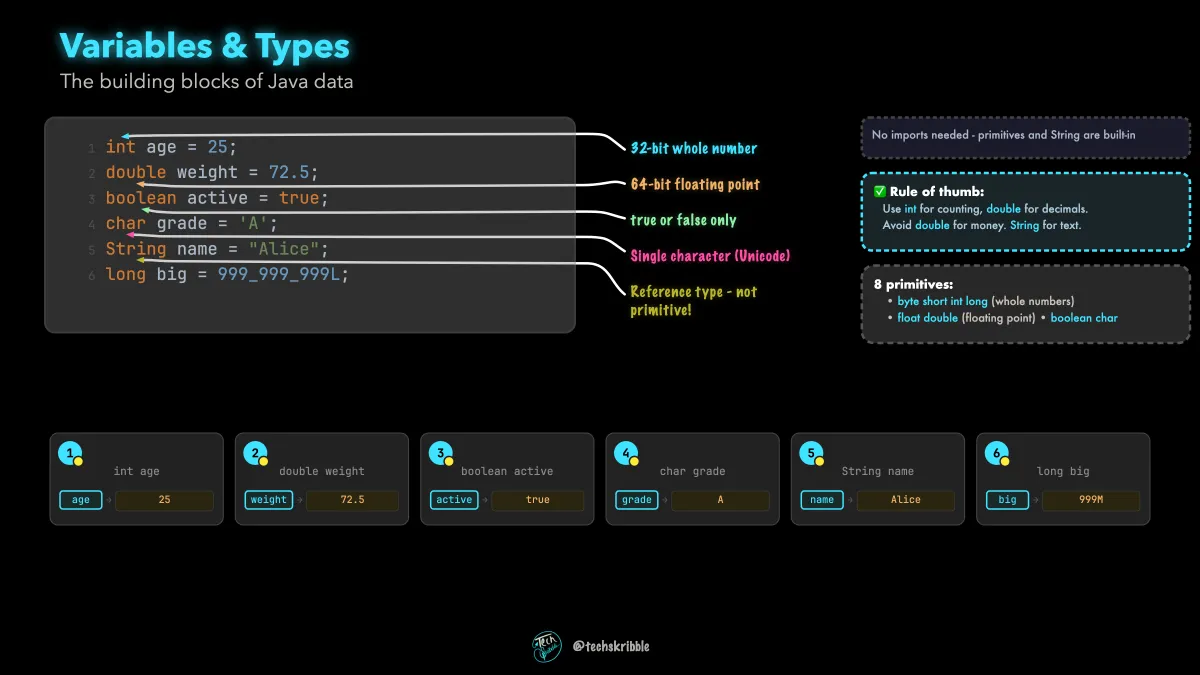
Task: Click code line 'double weight = 72.5;'
Action: [x=212, y=172]
